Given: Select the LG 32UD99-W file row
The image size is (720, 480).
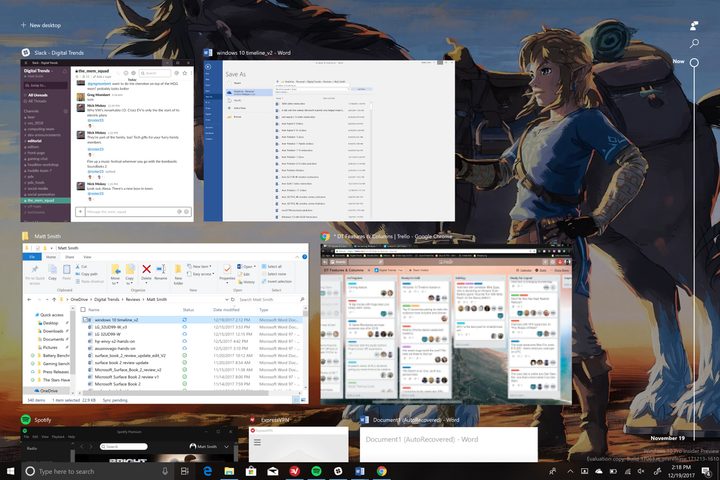Looking at the screenshot, I should [192, 334].
